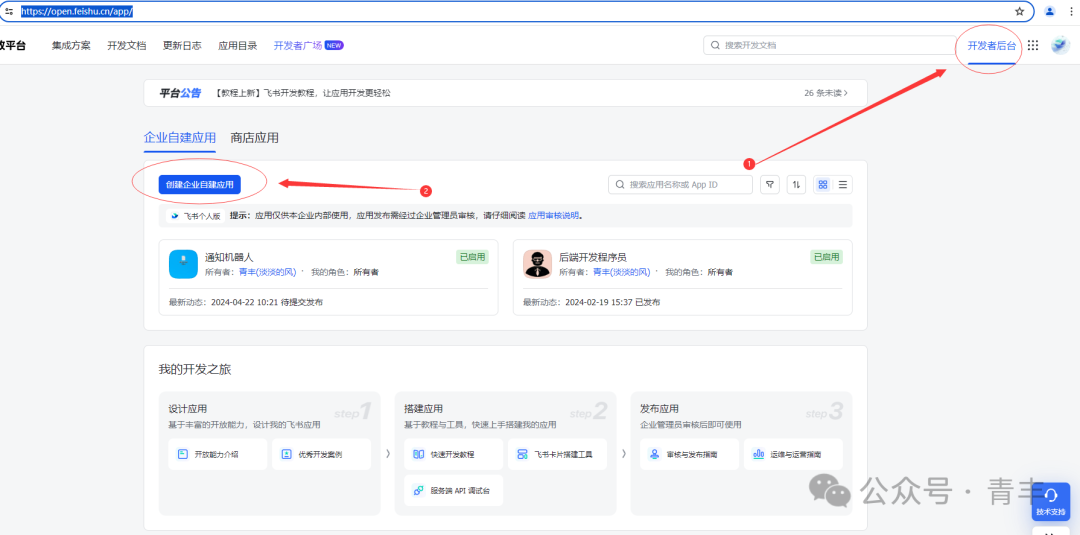Open 开发文档 in top navigation
The width and height of the screenshot is (1080, 535).
pos(127,45)
